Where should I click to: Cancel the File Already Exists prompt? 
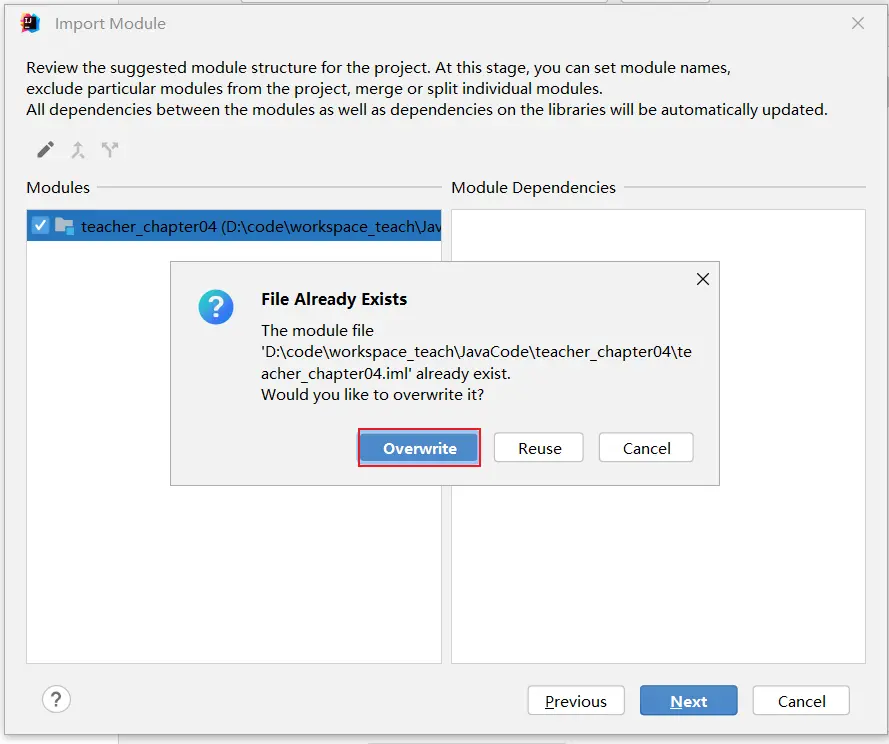tap(646, 448)
